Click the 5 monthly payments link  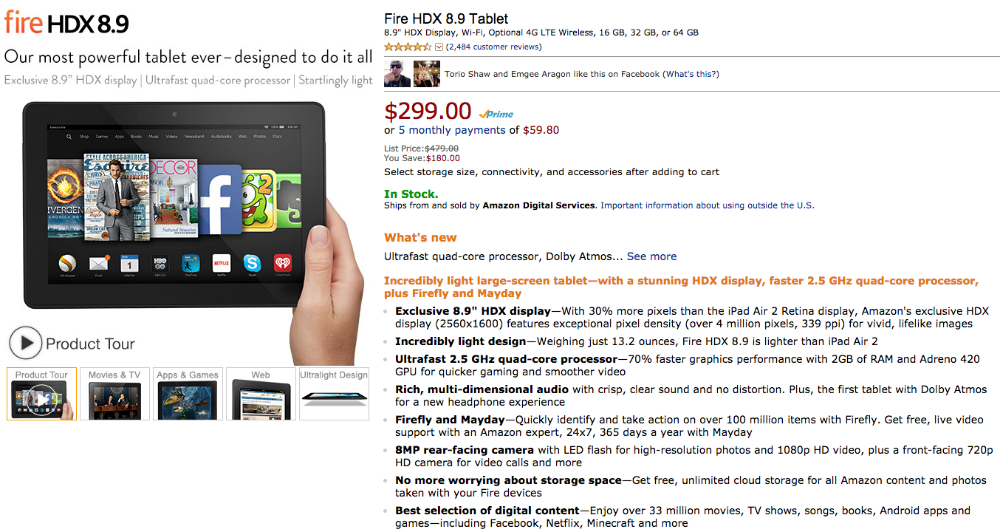tap(452, 130)
